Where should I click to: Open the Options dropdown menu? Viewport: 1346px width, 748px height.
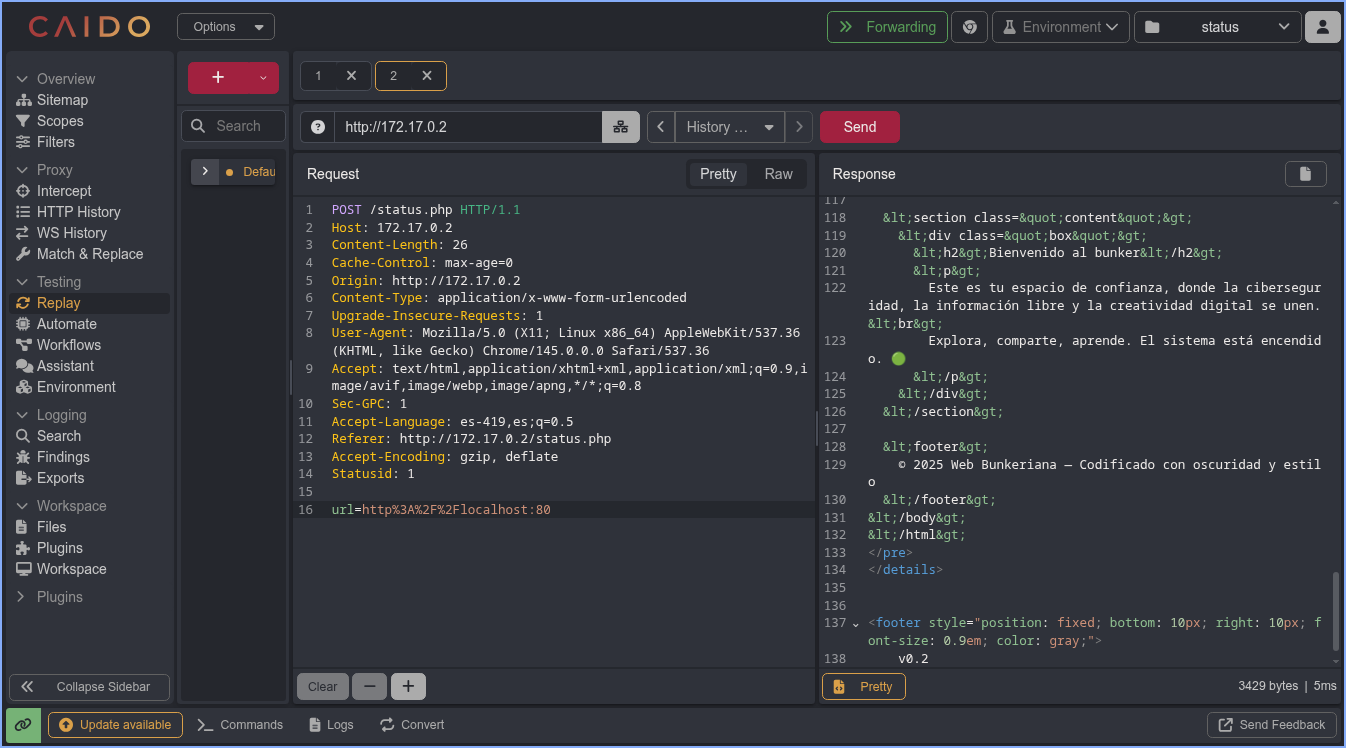(x=225, y=27)
